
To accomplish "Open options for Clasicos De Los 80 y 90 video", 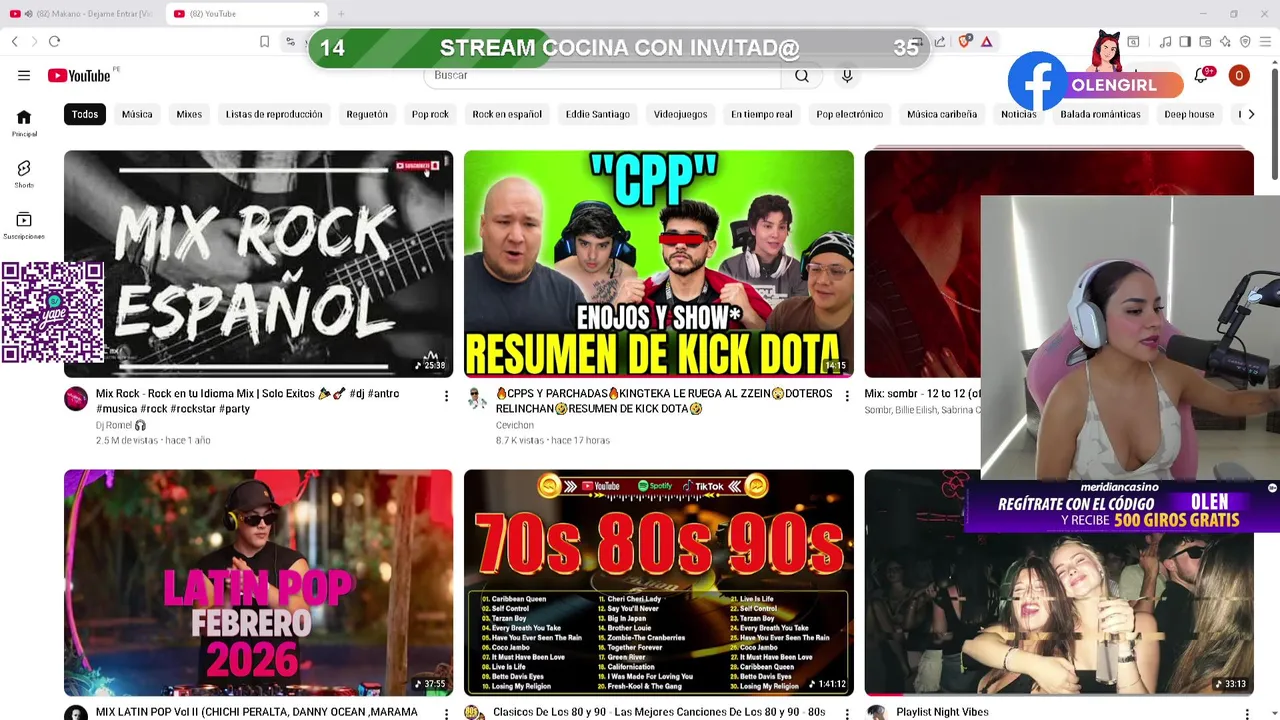I will point(847,713).
